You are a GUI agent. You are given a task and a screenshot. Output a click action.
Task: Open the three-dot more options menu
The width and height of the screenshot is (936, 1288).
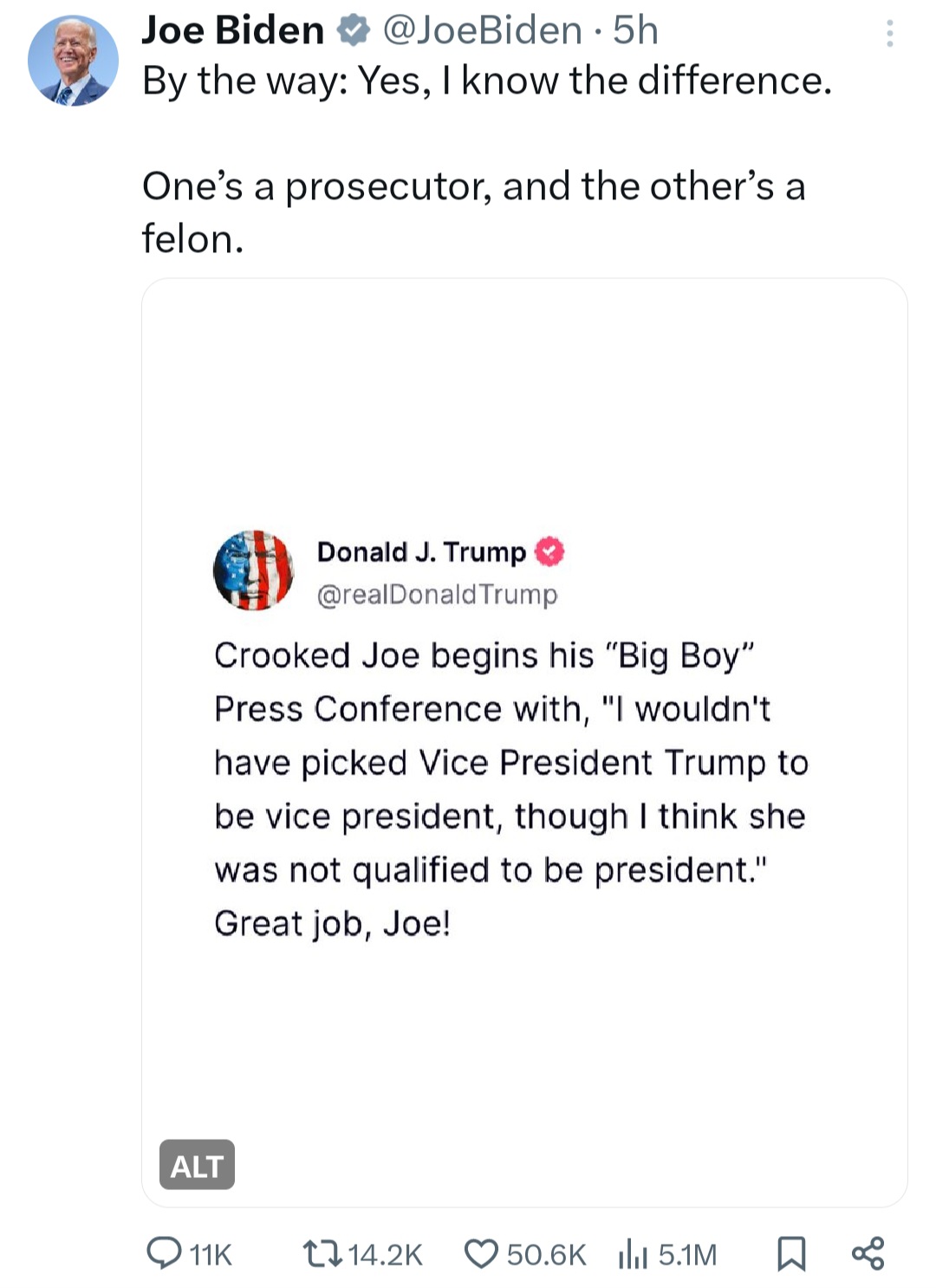[889, 34]
